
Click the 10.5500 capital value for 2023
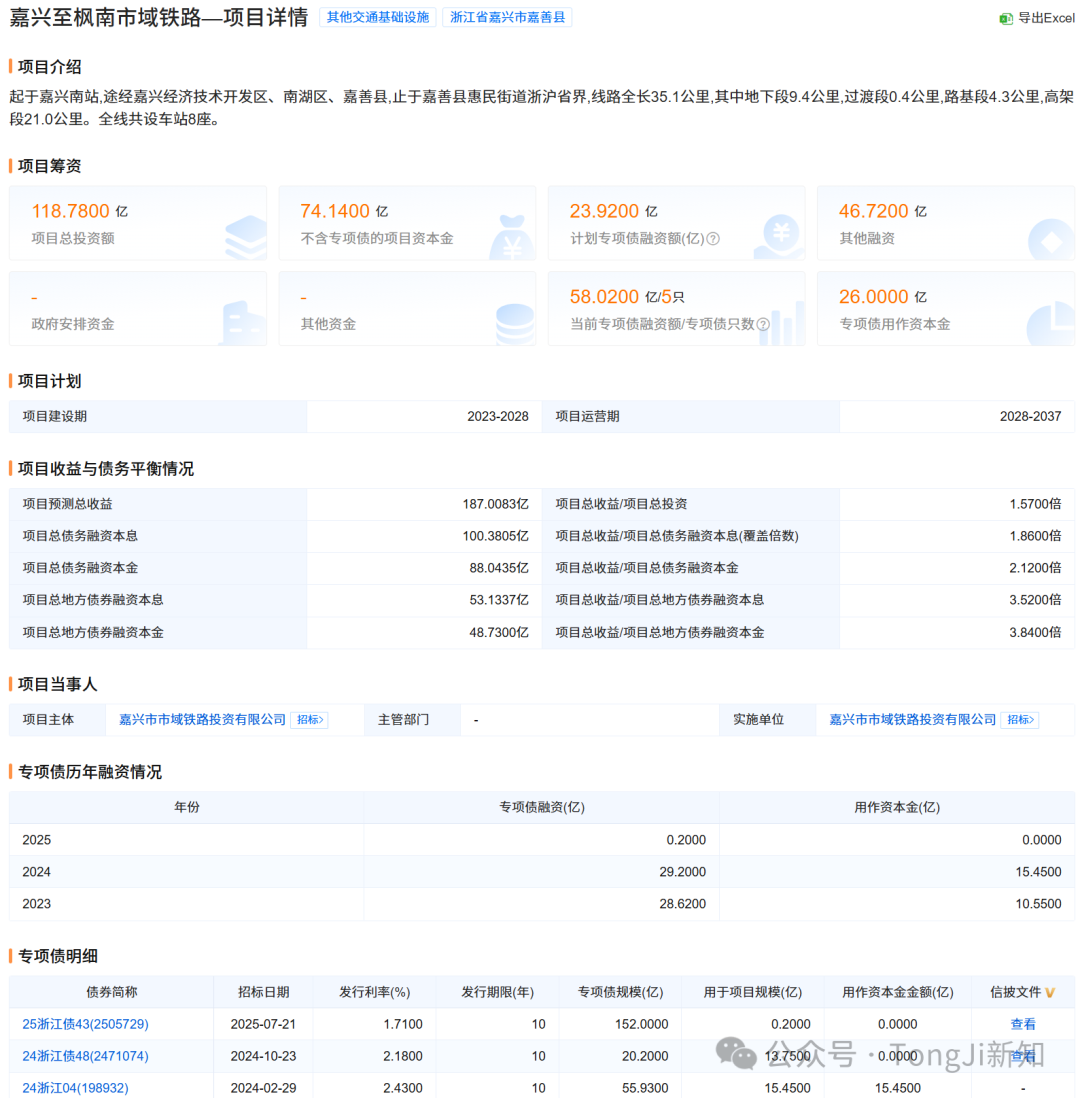[1039, 904]
